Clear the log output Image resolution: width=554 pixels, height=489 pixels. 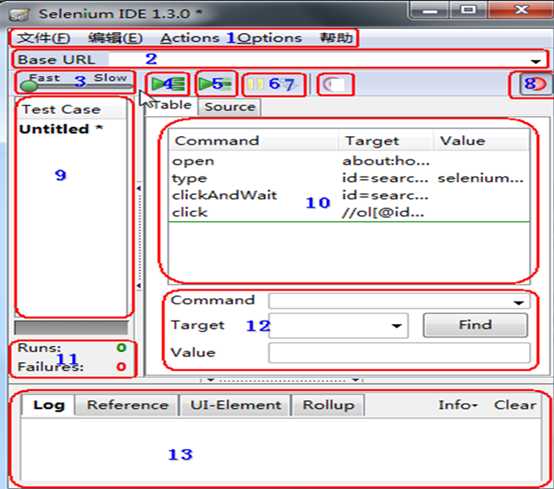click(x=515, y=405)
